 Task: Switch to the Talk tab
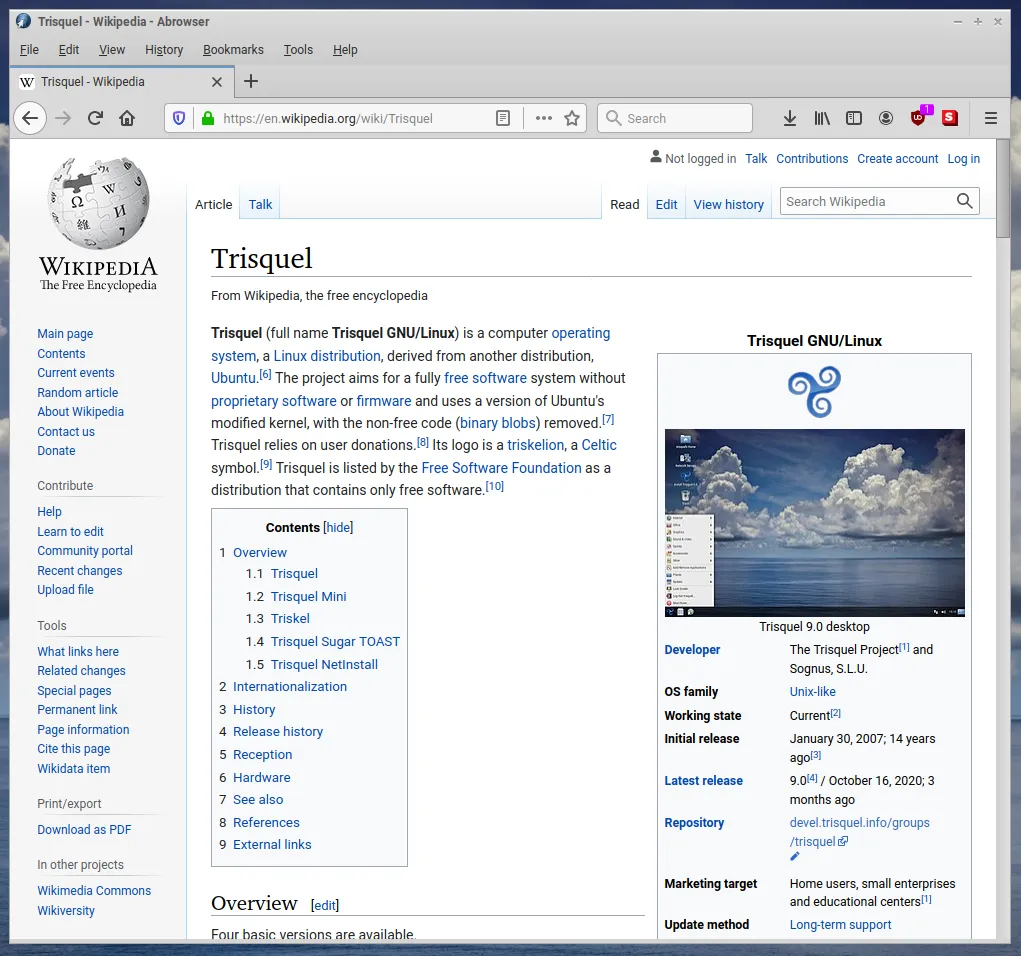259,204
